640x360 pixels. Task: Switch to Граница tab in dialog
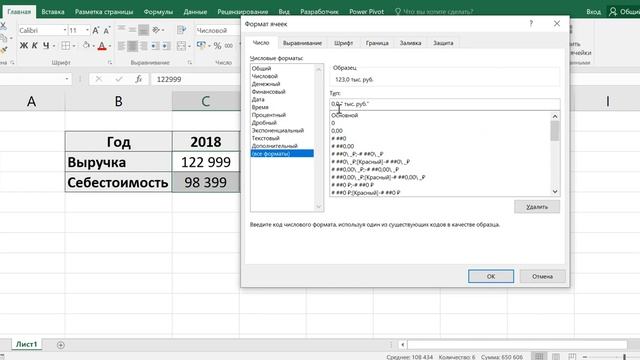[x=377, y=43]
